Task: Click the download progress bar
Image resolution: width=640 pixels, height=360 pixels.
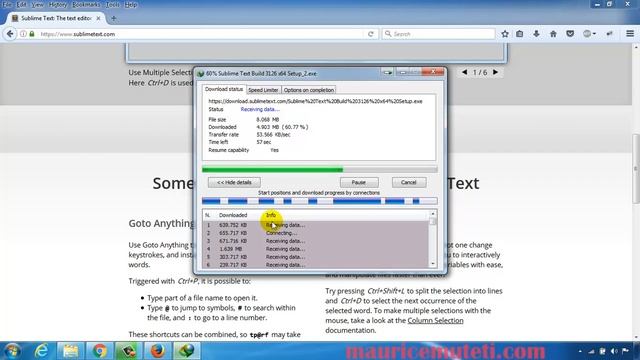Action: 320,169
